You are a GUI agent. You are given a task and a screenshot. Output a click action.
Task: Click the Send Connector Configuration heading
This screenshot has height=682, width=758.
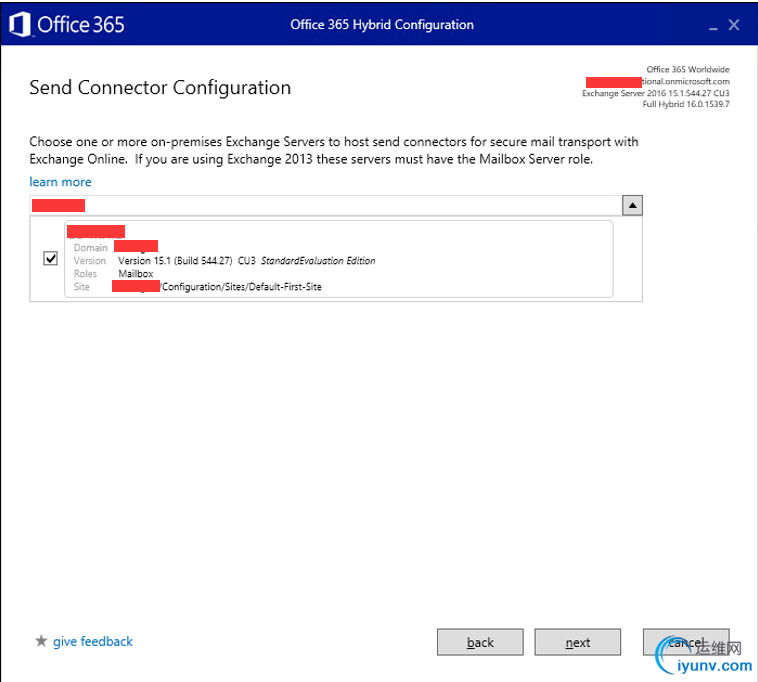click(x=160, y=87)
